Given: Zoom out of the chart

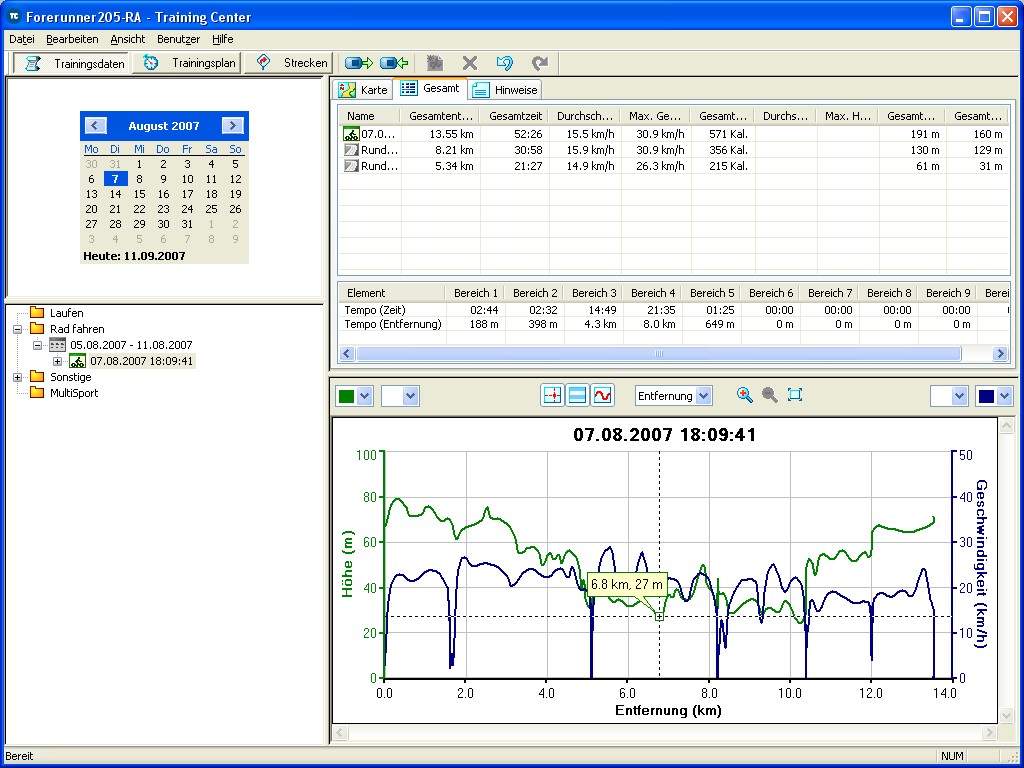Looking at the screenshot, I should [769, 394].
